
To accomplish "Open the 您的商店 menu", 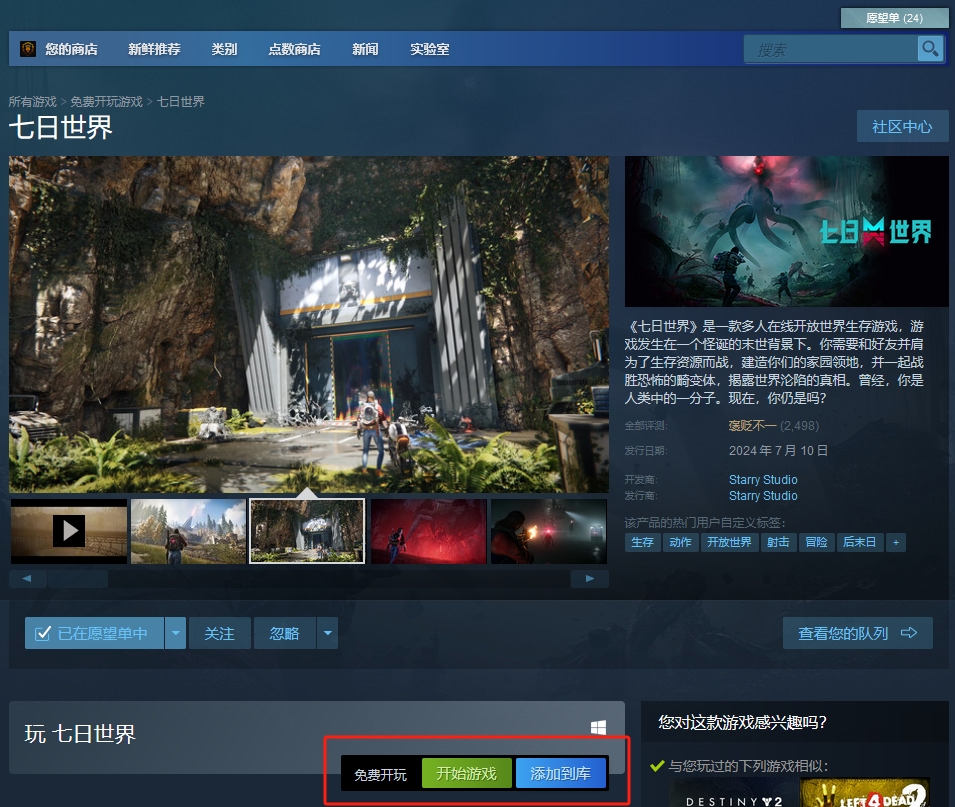I will pyautogui.click(x=71, y=49).
